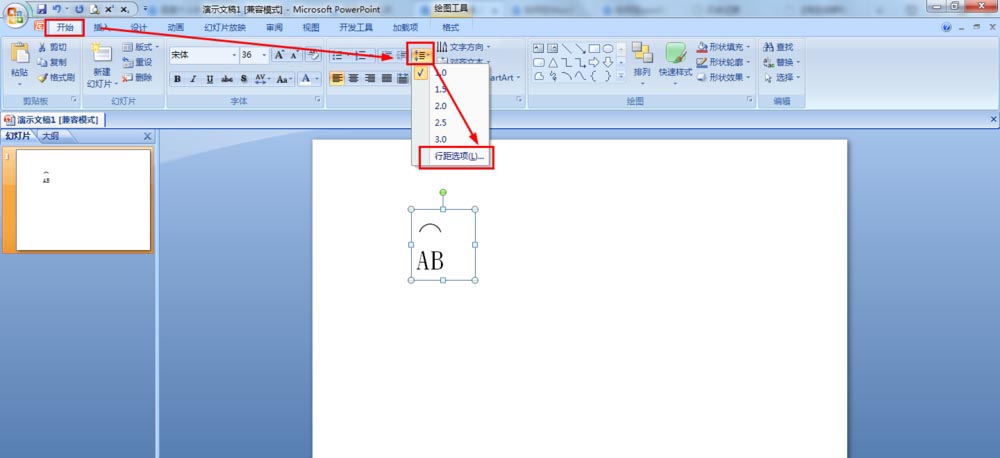The image size is (1000, 458).
Task: Open the line spacing dropdown button
Action: pos(420,55)
